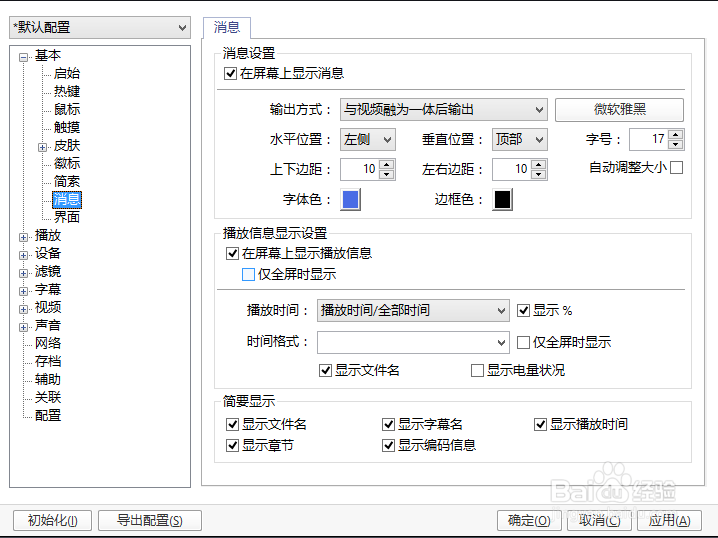Toggle 显示编码信息 checkbox
Viewport: 718px width, 538px height.
[x=388, y=445]
